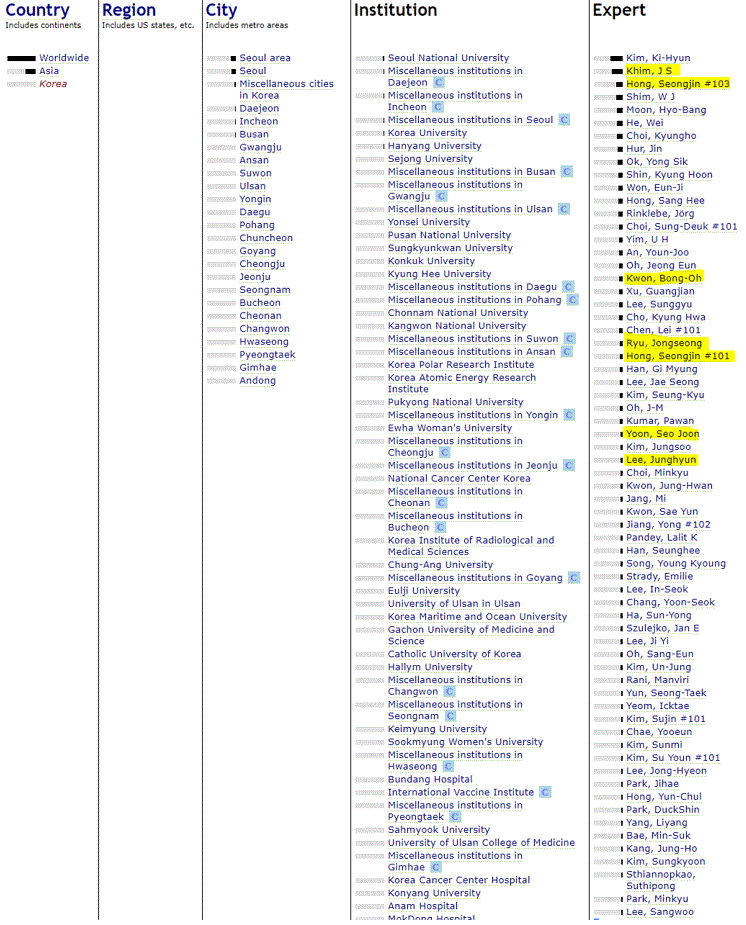Click the C icon next to Miscellaneous institutions in Hwaseong
The image size is (746, 925).
448,766
